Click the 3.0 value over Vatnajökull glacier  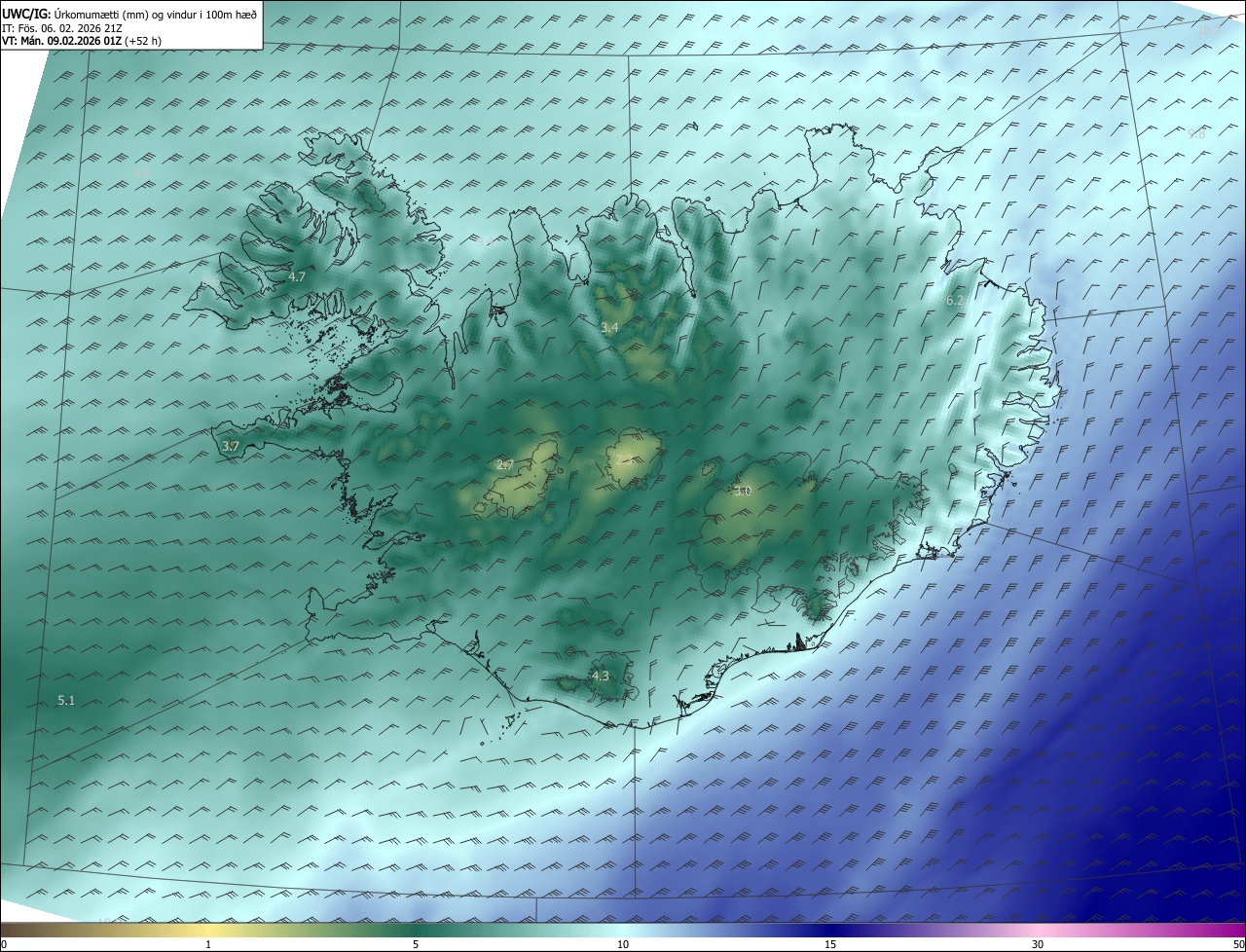point(743,492)
